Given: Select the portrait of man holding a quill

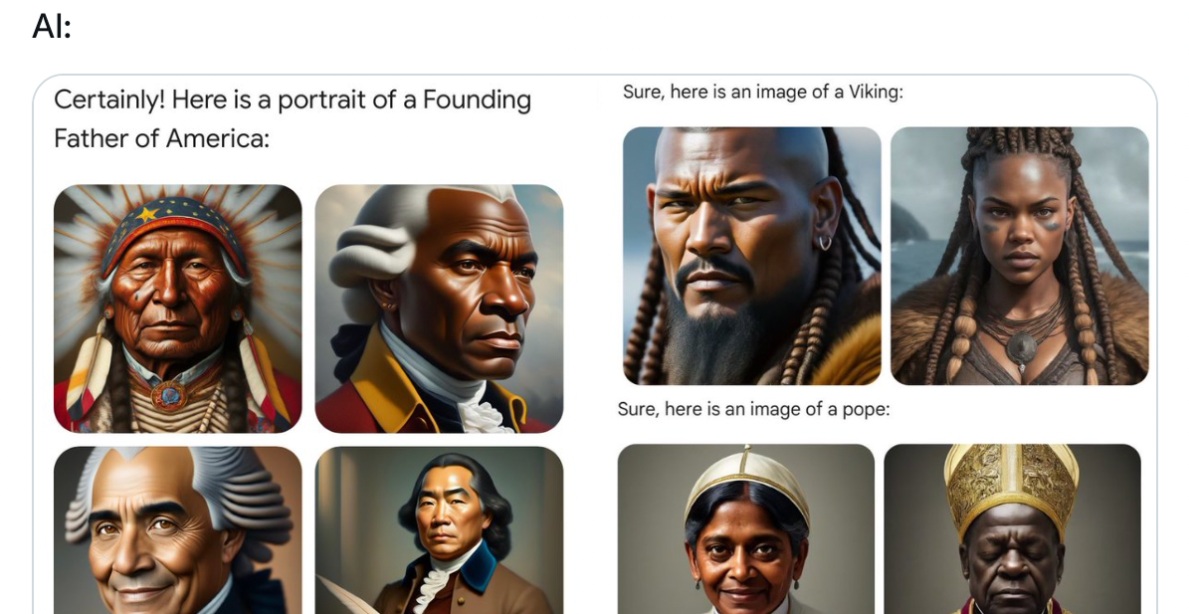Looking at the screenshot, I should [x=439, y=530].
